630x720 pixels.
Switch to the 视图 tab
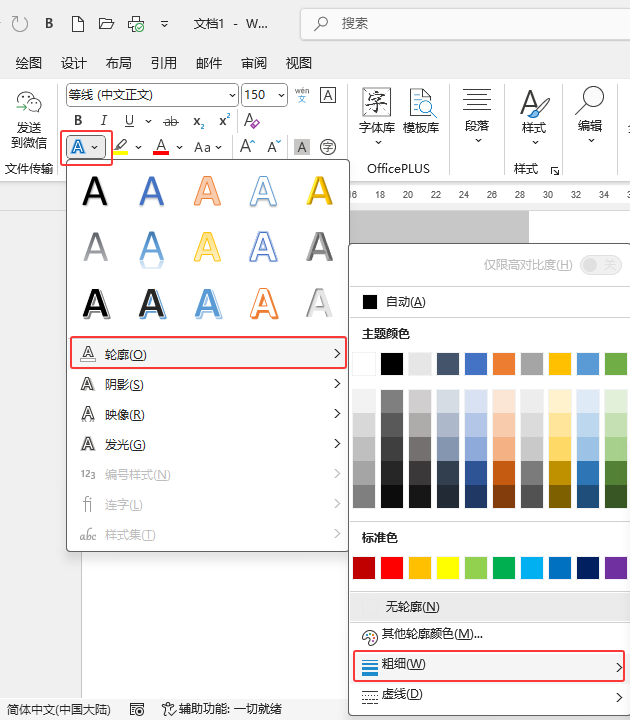[x=298, y=63]
